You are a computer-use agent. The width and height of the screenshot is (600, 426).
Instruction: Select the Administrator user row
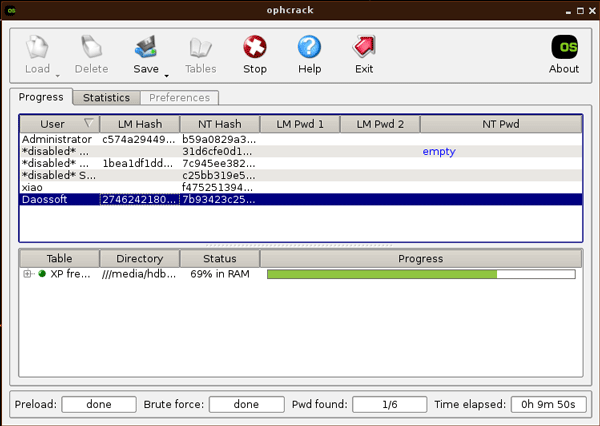[57, 139]
